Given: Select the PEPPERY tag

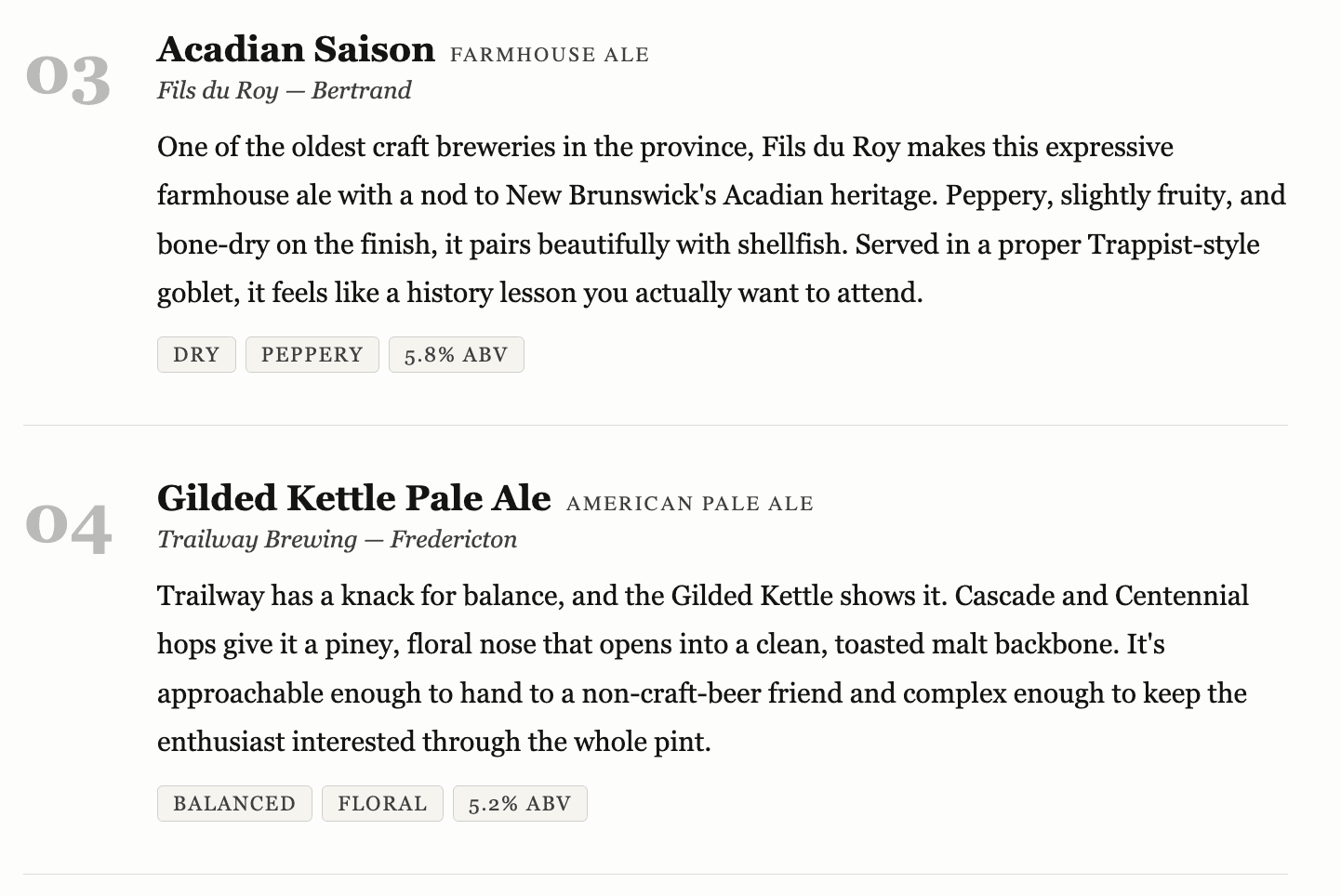Looking at the screenshot, I should [312, 355].
